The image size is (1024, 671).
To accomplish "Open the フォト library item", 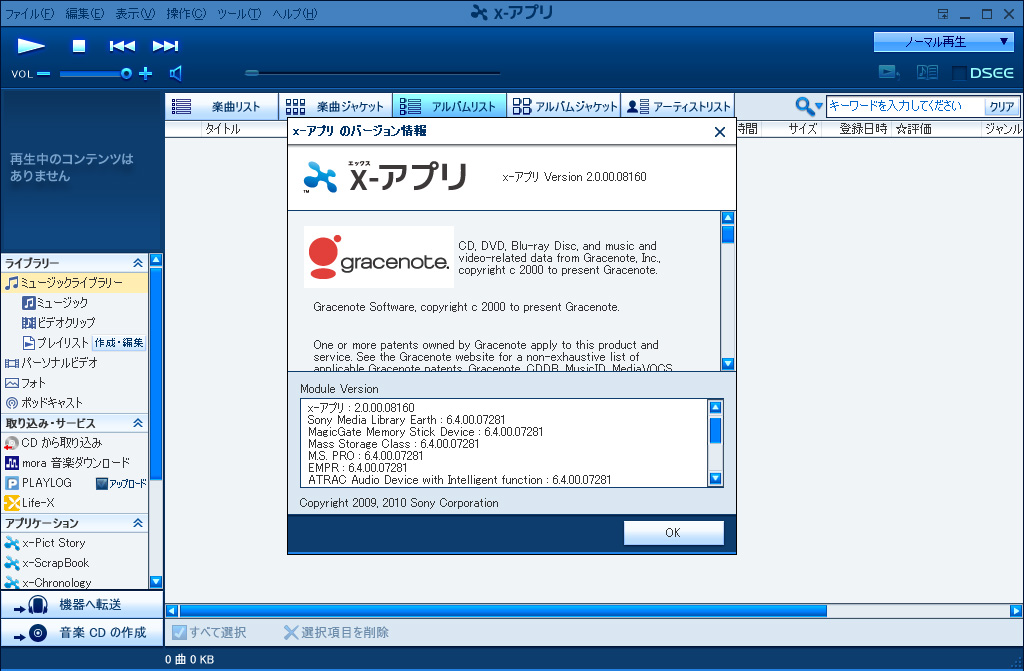I will pyautogui.click(x=25, y=383).
